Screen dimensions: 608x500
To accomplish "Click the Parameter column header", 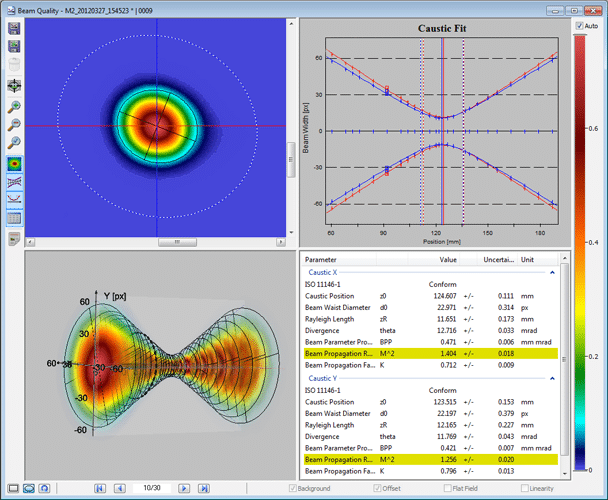I will coord(339,260).
